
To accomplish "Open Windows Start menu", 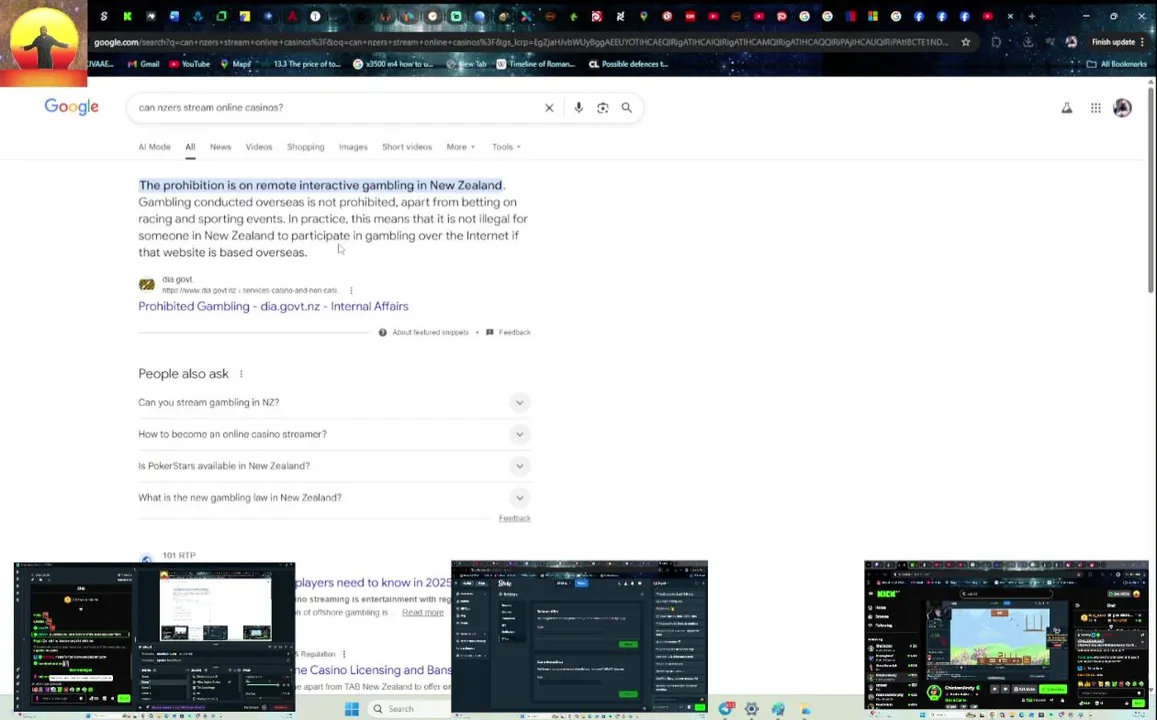I will (x=352, y=709).
